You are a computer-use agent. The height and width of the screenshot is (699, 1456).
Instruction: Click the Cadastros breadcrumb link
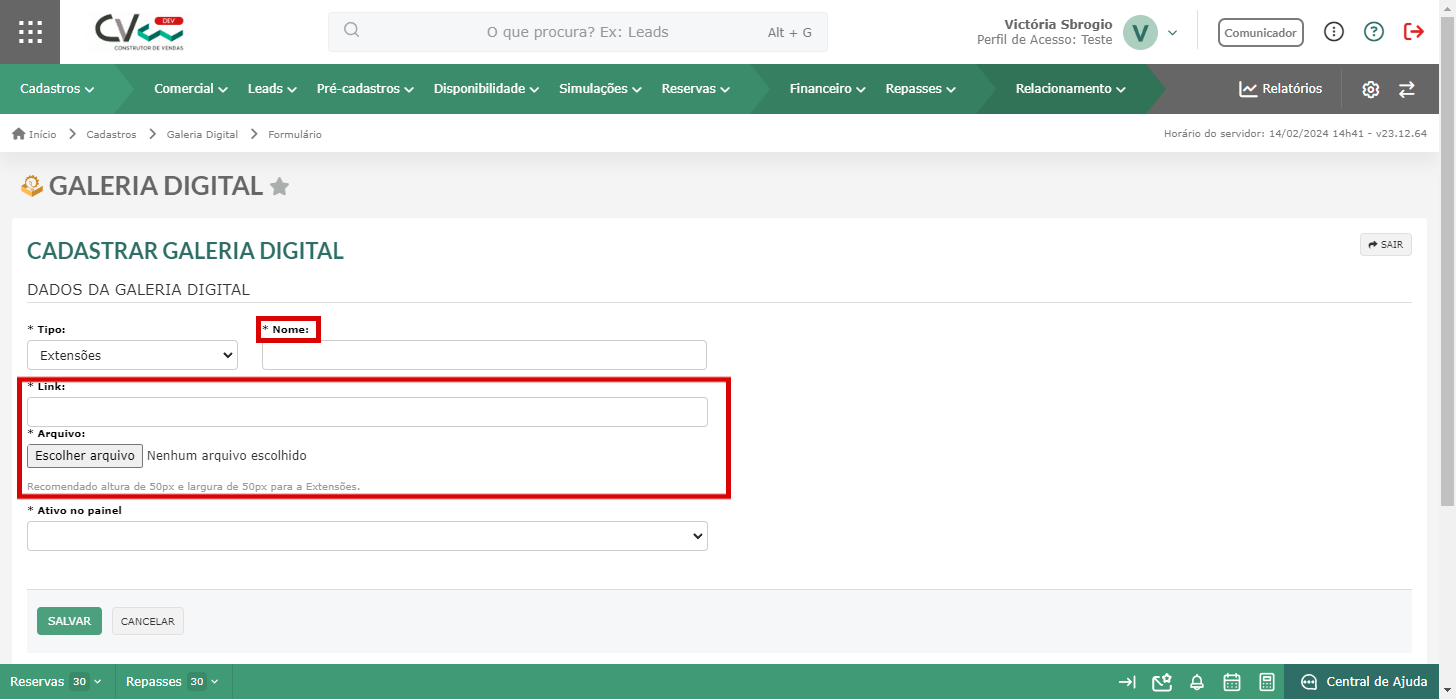(x=111, y=134)
